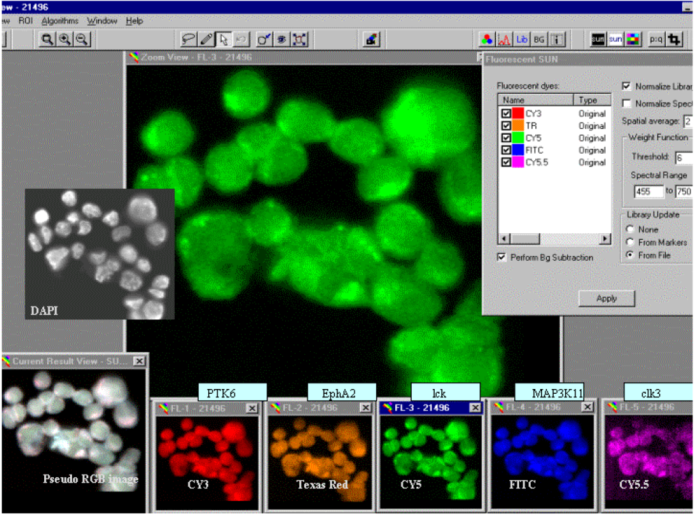
Task: Click the magenta CY5.5 color swatch
Action: pyautogui.click(x=518, y=162)
